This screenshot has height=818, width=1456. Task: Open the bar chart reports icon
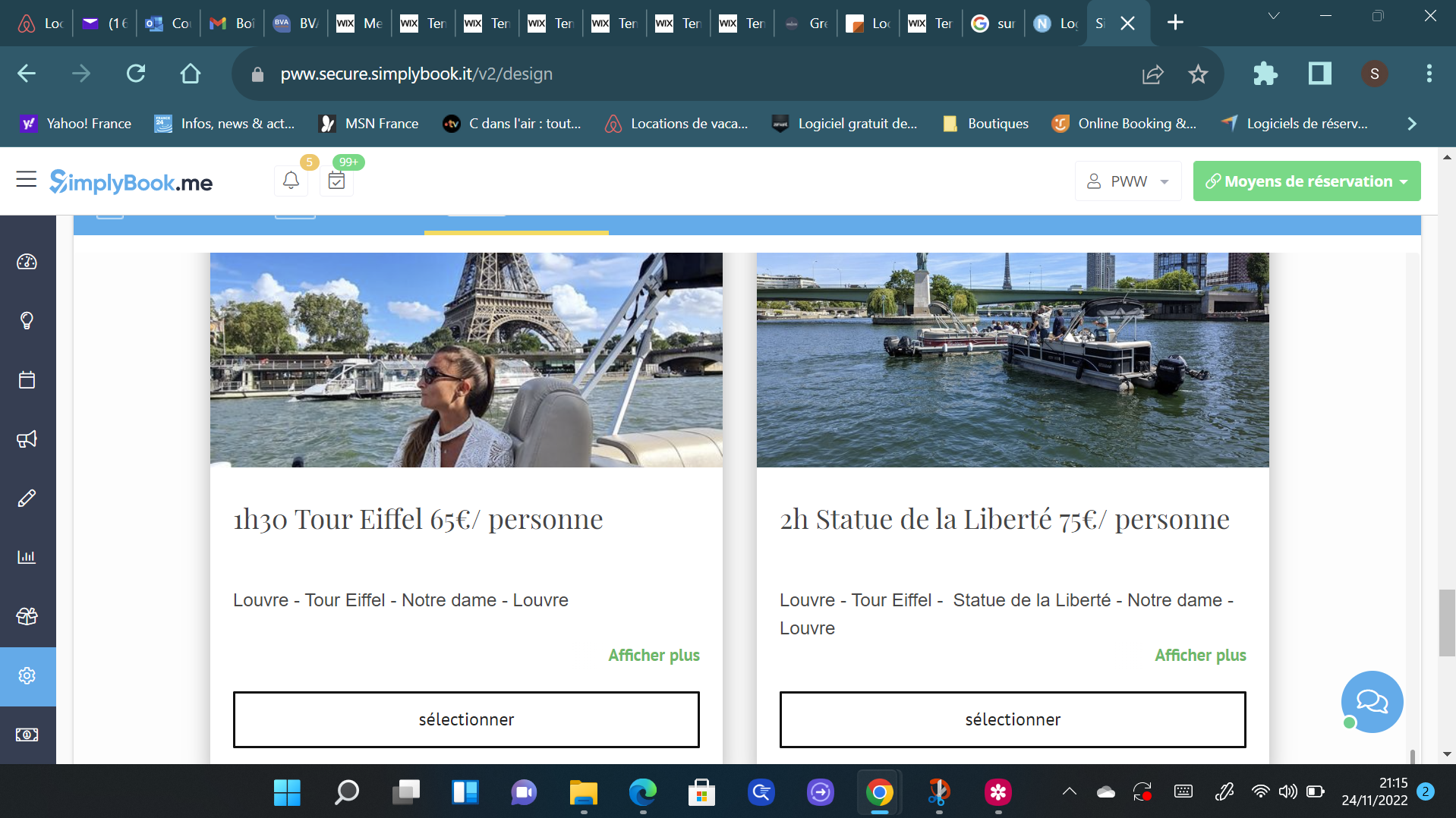tap(27, 557)
